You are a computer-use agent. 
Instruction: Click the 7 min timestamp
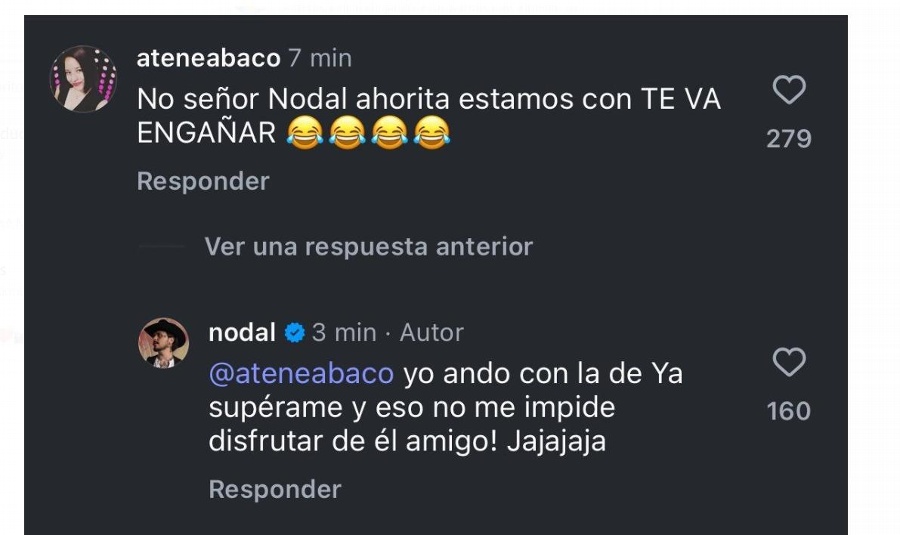click(320, 58)
